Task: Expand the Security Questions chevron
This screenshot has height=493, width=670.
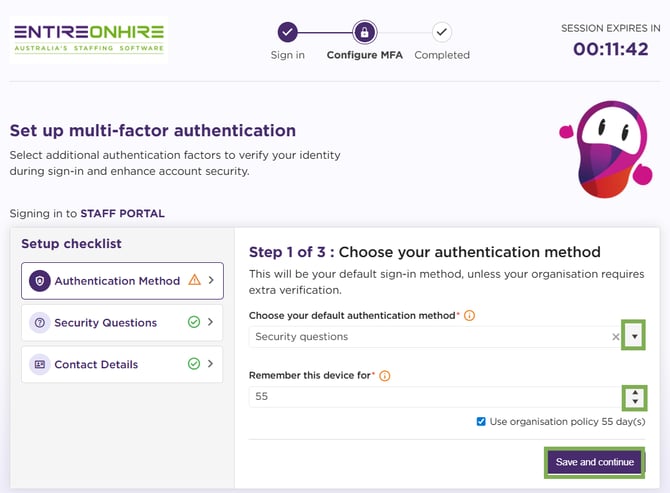Action: pos(211,323)
